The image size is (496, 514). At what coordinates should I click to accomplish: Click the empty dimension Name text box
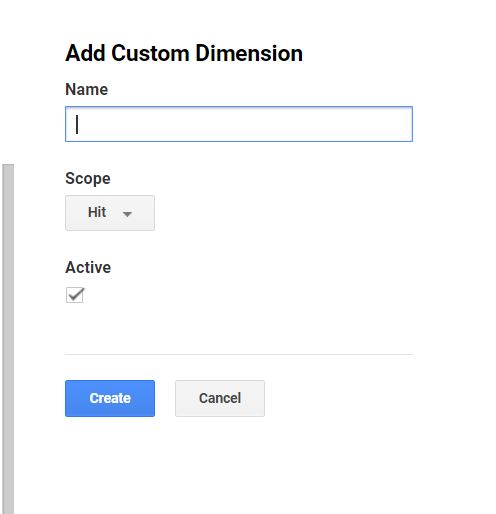(239, 124)
